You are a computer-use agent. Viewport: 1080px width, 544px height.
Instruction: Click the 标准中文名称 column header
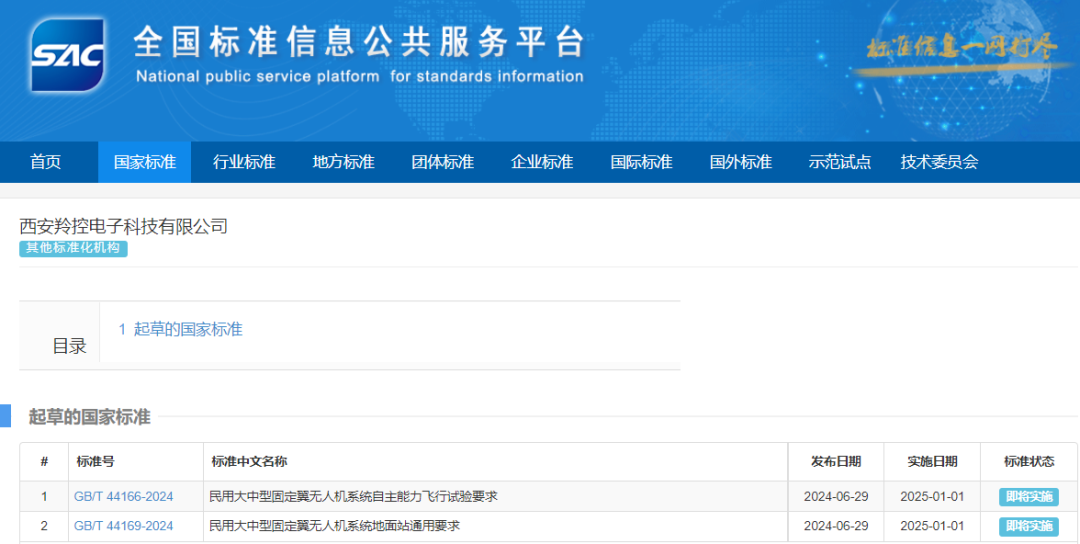coord(249,461)
